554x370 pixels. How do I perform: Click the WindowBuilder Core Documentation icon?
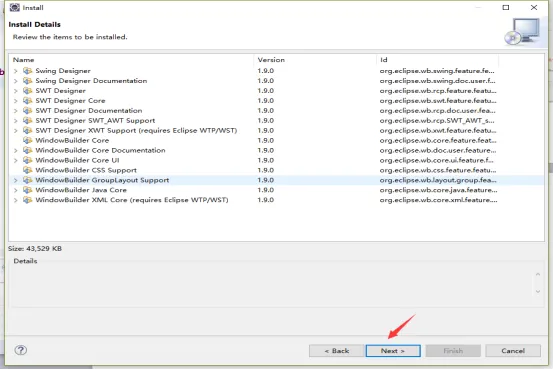point(28,150)
